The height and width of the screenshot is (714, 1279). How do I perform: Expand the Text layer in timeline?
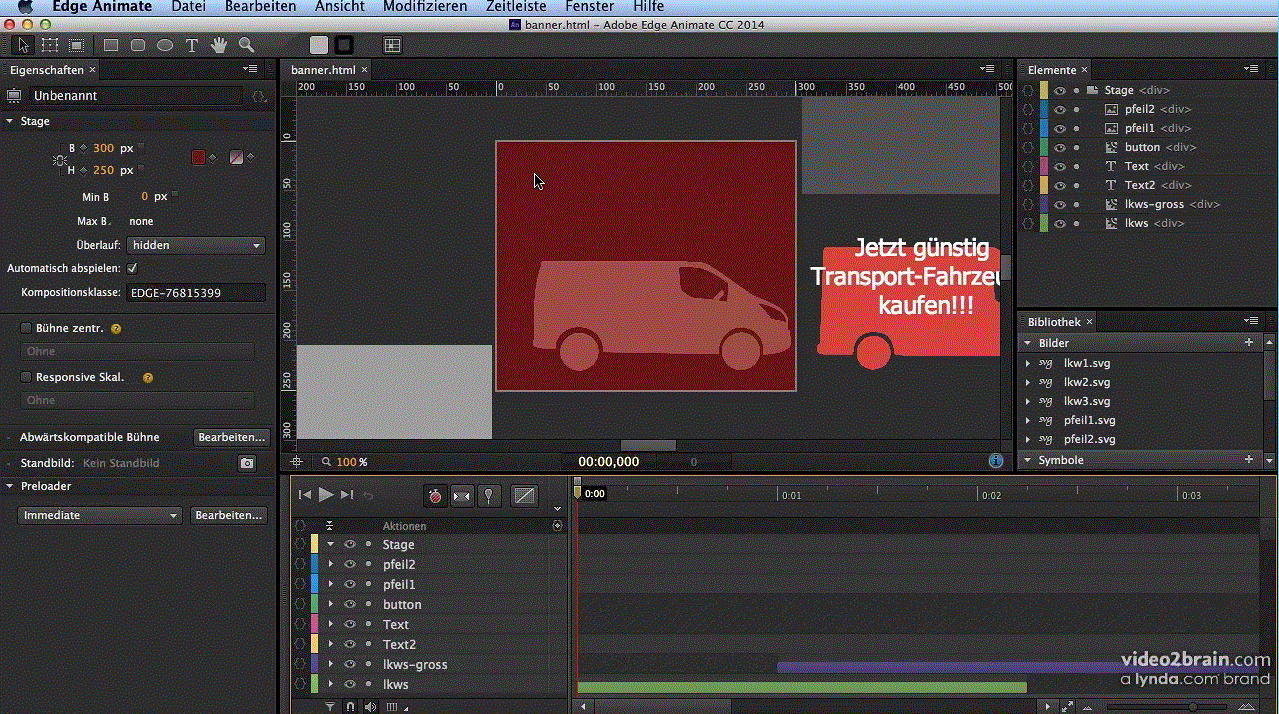click(330, 624)
